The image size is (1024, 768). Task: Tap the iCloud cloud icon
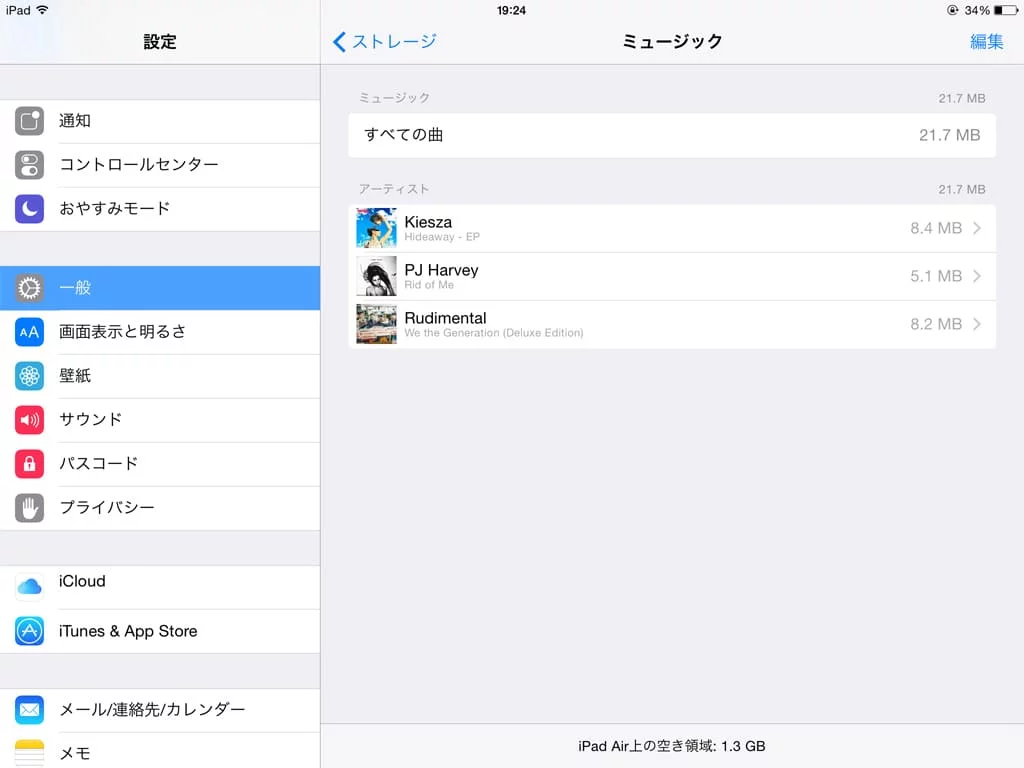tap(29, 587)
